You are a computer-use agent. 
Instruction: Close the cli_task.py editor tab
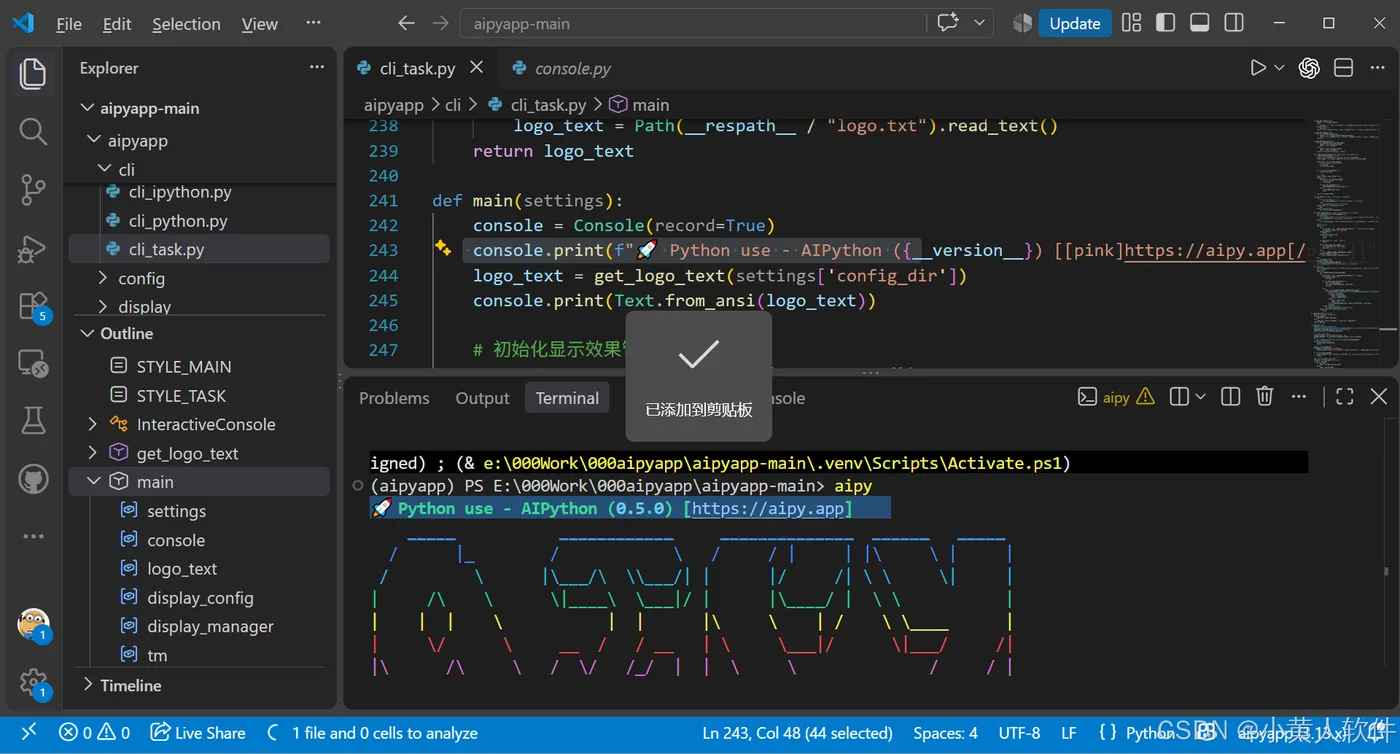coord(477,67)
